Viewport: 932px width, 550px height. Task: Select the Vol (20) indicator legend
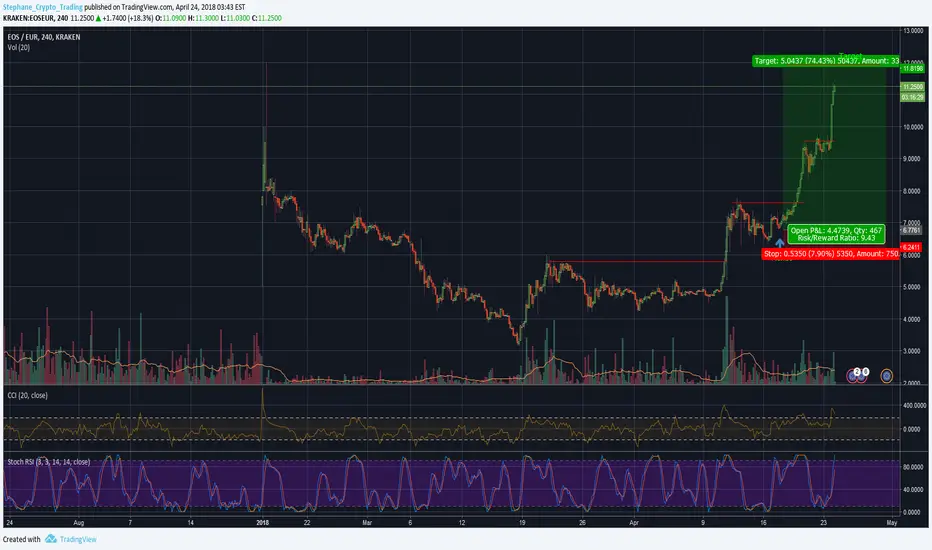tap(19, 48)
